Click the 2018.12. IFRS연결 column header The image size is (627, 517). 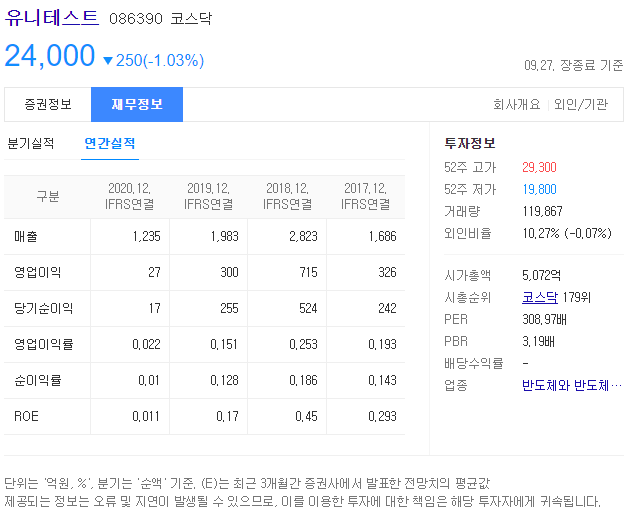(288, 196)
